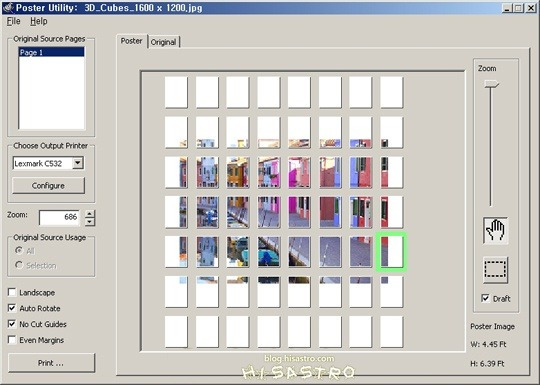
Task: Select the dashed rectangle selection tool
Action: 495,270
